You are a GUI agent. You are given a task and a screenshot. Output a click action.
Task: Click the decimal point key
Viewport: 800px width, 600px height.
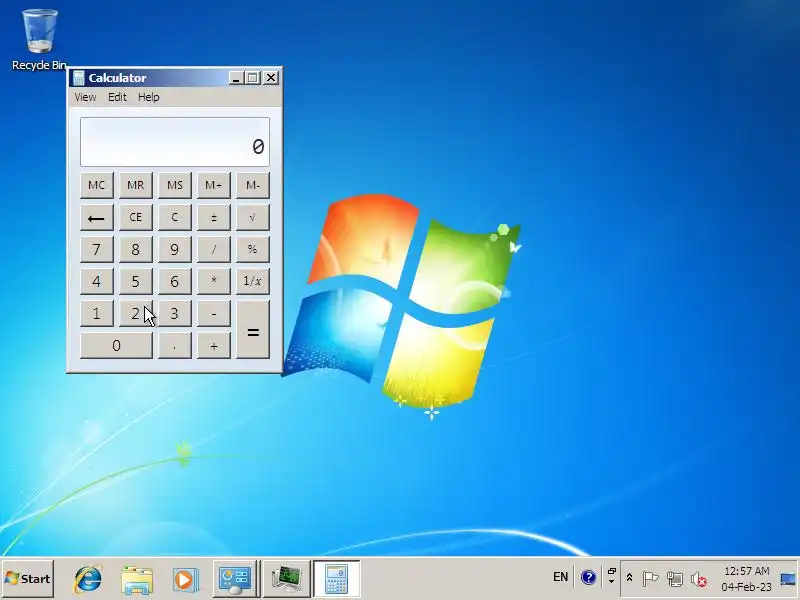coord(174,345)
